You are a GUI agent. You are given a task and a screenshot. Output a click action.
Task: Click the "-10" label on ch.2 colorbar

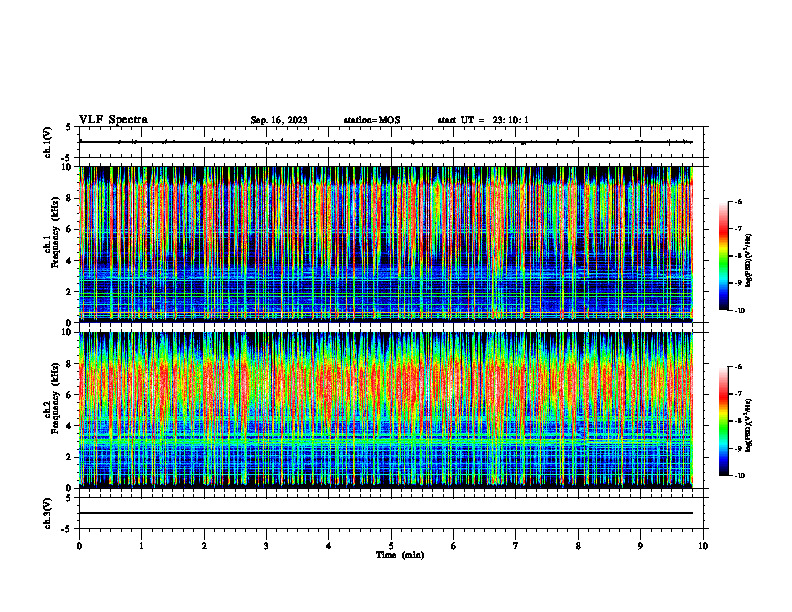(739, 476)
